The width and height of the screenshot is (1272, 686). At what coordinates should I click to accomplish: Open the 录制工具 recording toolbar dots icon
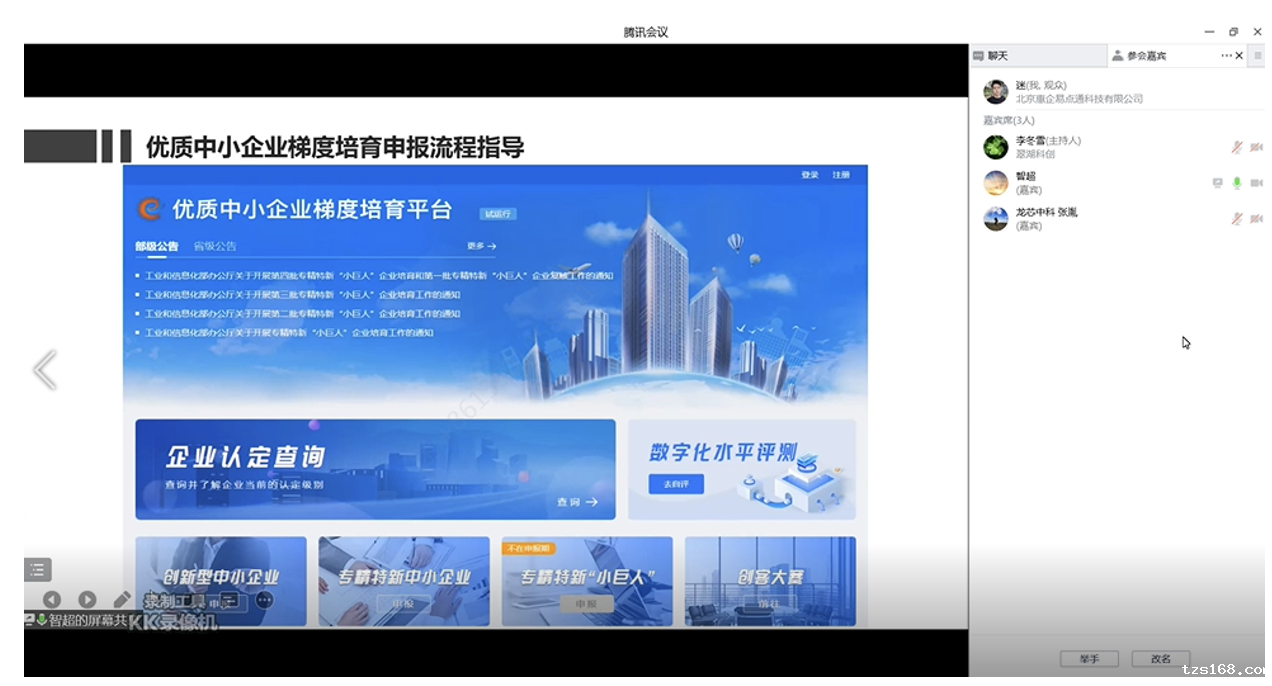click(x=262, y=599)
